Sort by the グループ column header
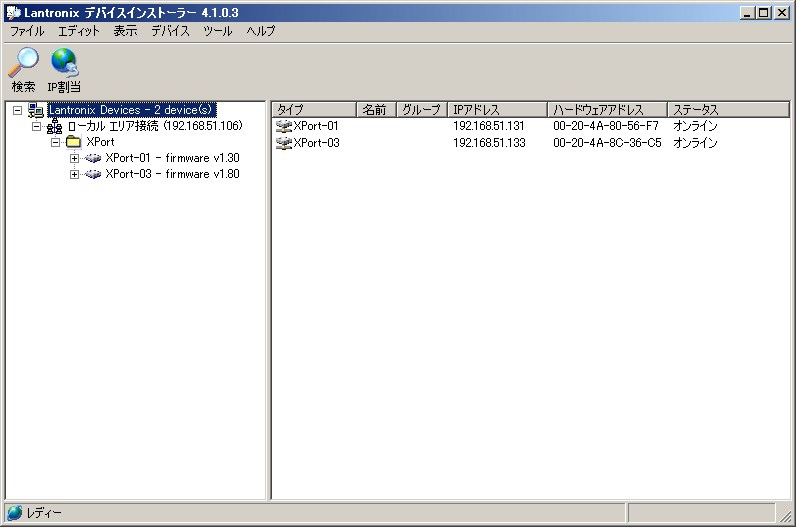The image size is (796, 527). click(421, 110)
